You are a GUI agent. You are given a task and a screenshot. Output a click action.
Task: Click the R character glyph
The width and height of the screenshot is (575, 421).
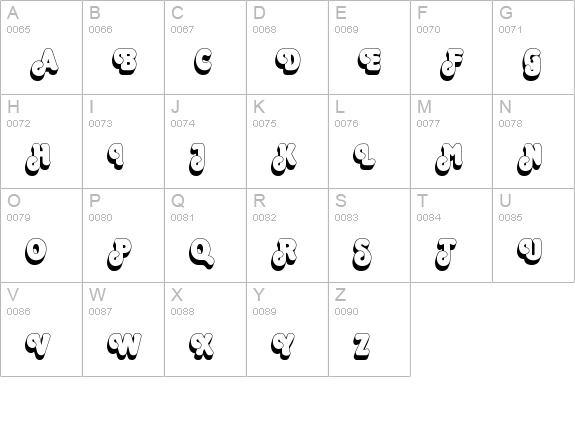[284, 254]
